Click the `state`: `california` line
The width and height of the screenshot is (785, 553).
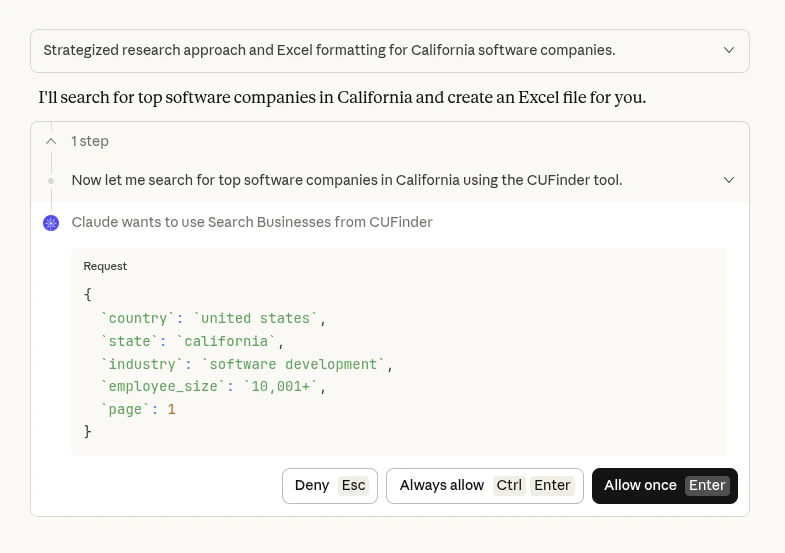[x=192, y=341]
